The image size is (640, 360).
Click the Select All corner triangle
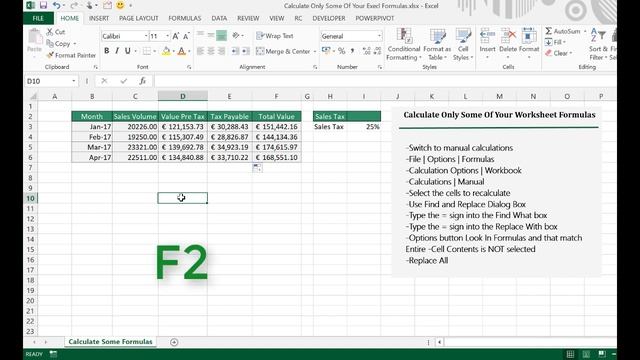tap(33, 96)
